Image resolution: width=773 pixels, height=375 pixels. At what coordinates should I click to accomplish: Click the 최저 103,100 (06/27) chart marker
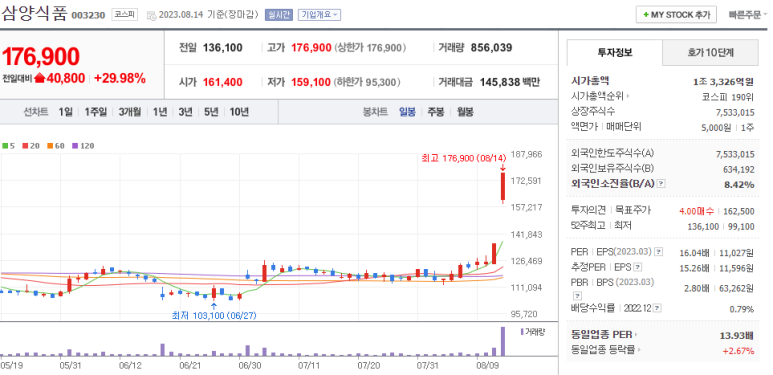pos(214,315)
